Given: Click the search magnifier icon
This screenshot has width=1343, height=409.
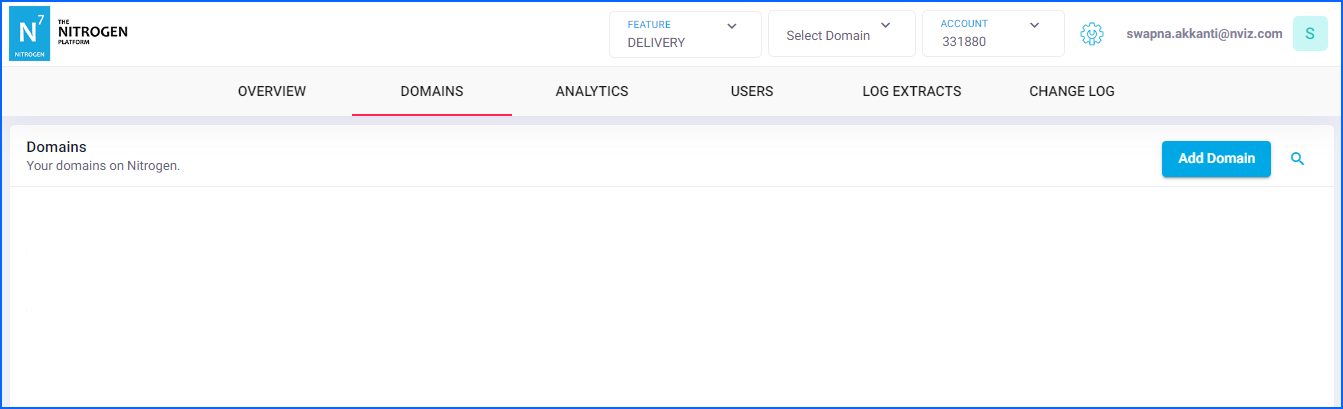Looking at the screenshot, I should (1297, 159).
